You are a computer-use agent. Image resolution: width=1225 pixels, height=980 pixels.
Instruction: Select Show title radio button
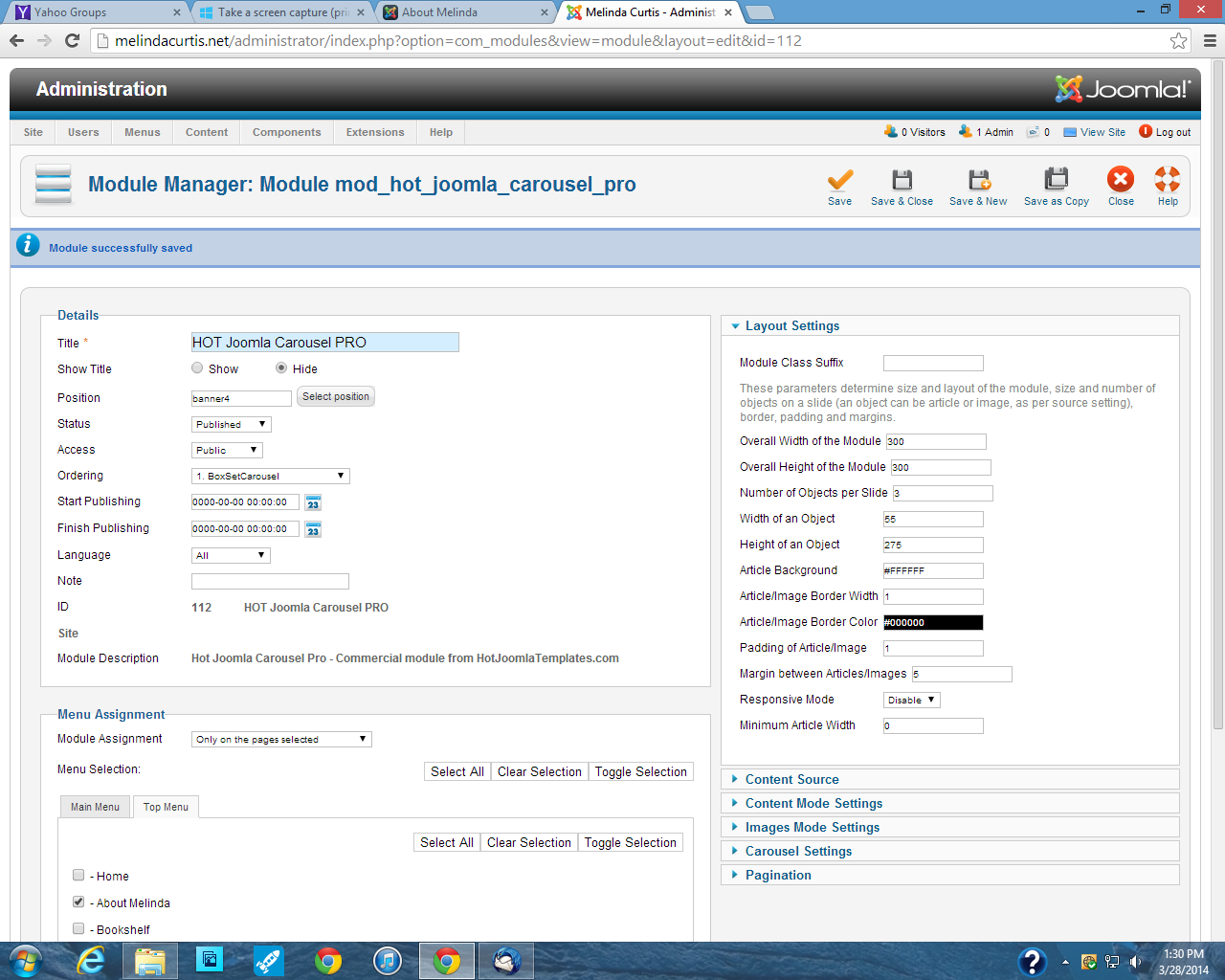pos(197,367)
